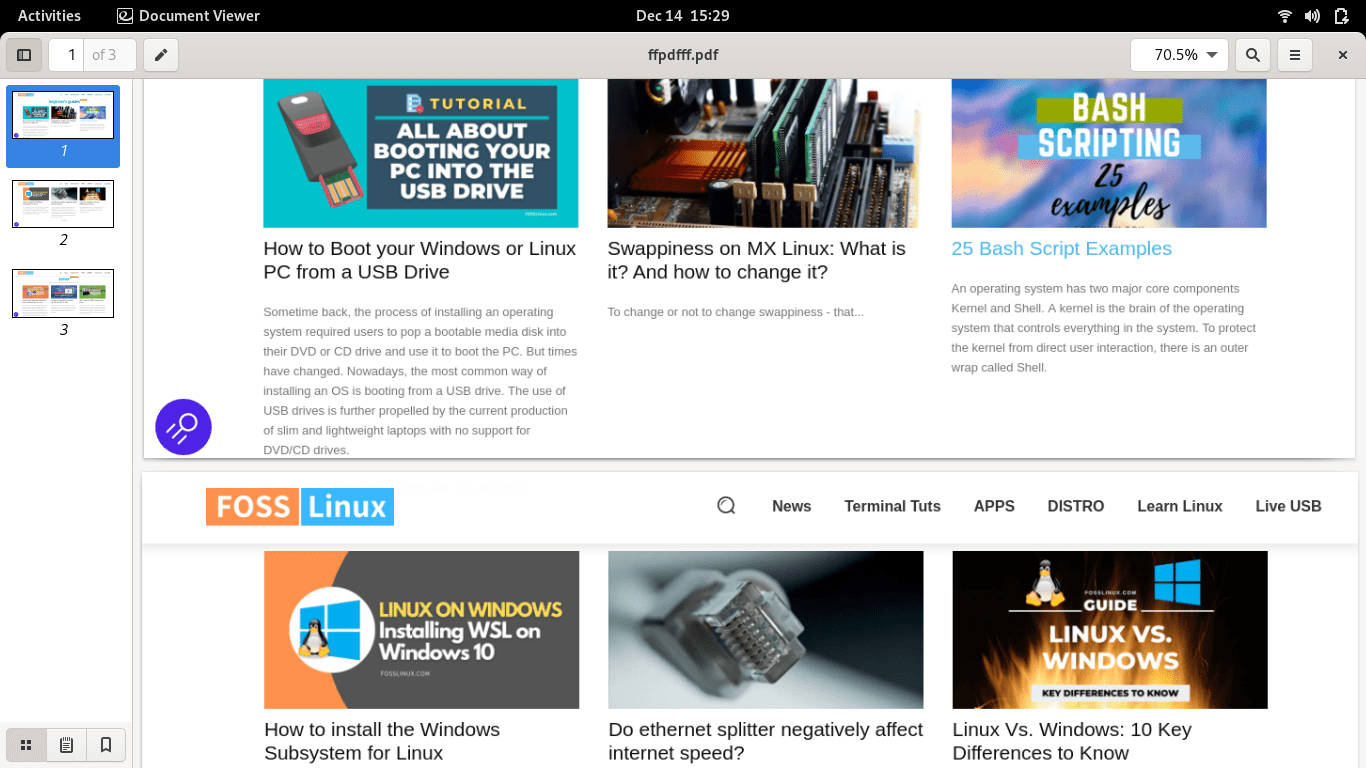Show the outline view in sidebar
This screenshot has height=768, width=1366.
pos(66,745)
